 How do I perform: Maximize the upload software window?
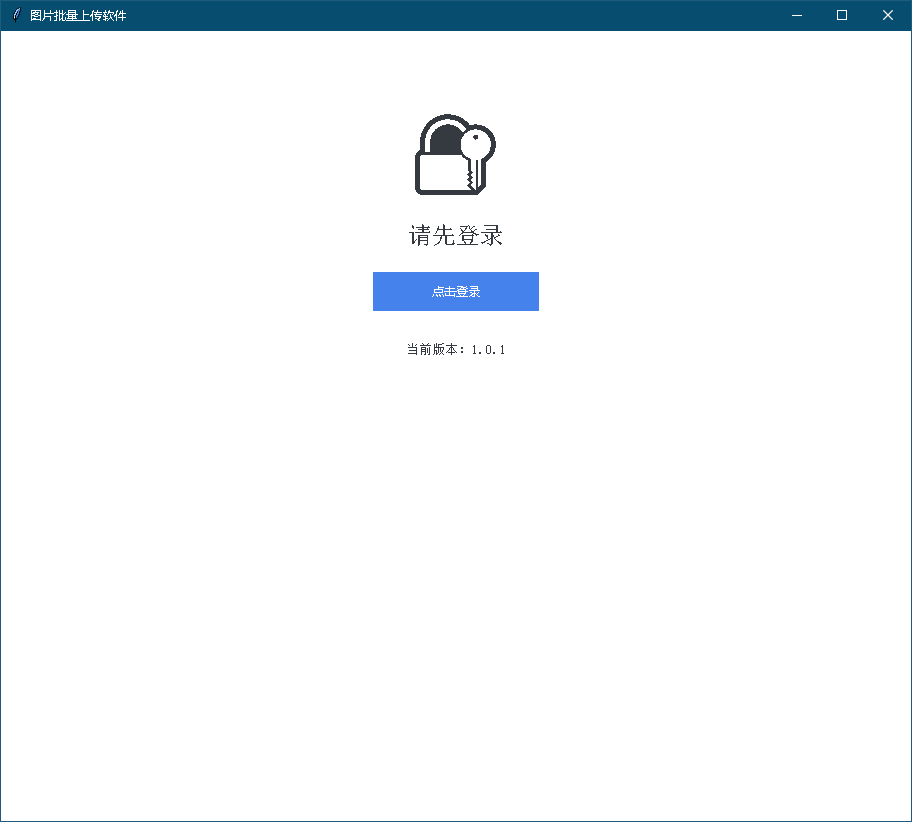tap(842, 15)
